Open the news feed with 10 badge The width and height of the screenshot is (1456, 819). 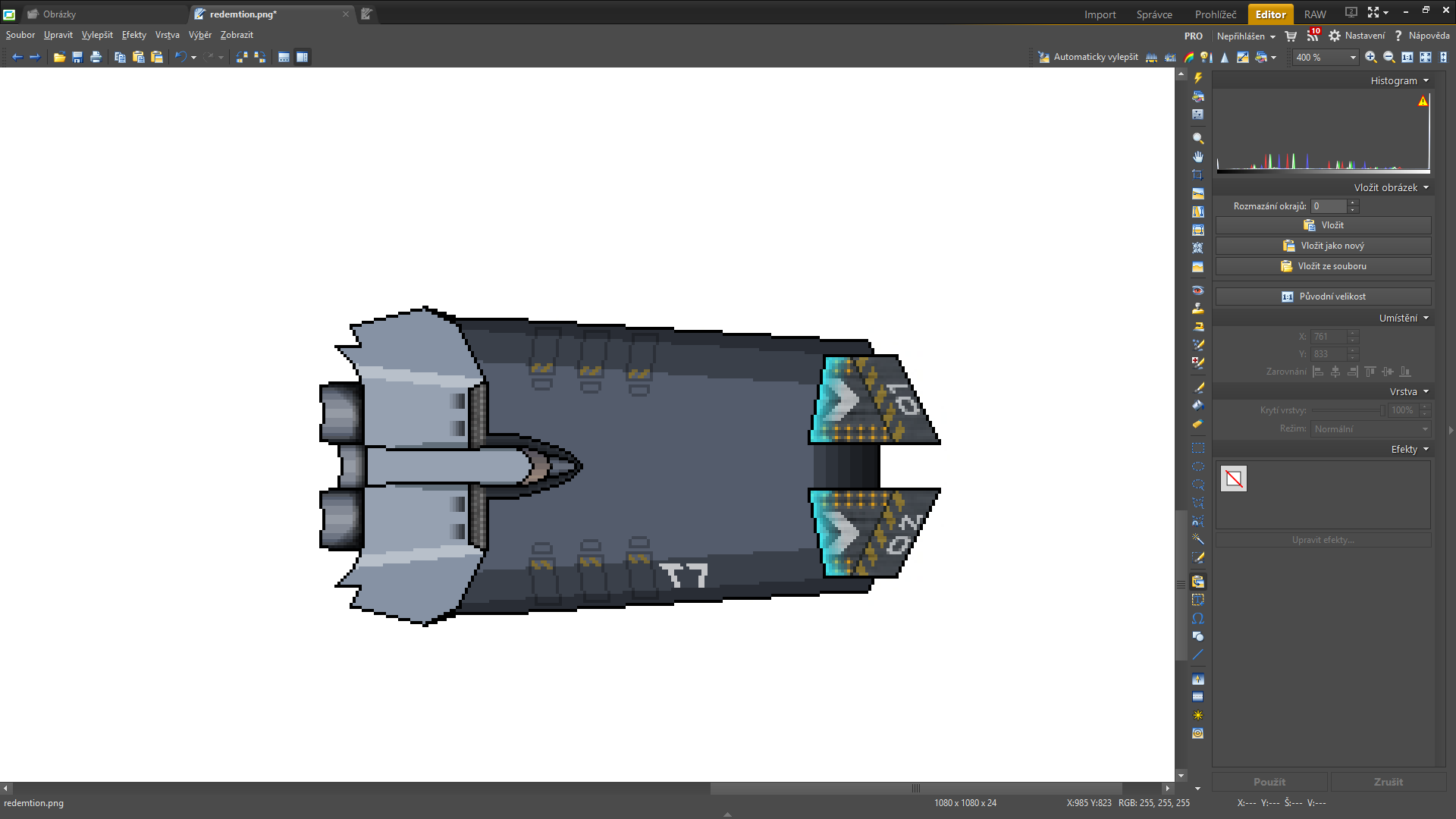pyautogui.click(x=1313, y=35)
